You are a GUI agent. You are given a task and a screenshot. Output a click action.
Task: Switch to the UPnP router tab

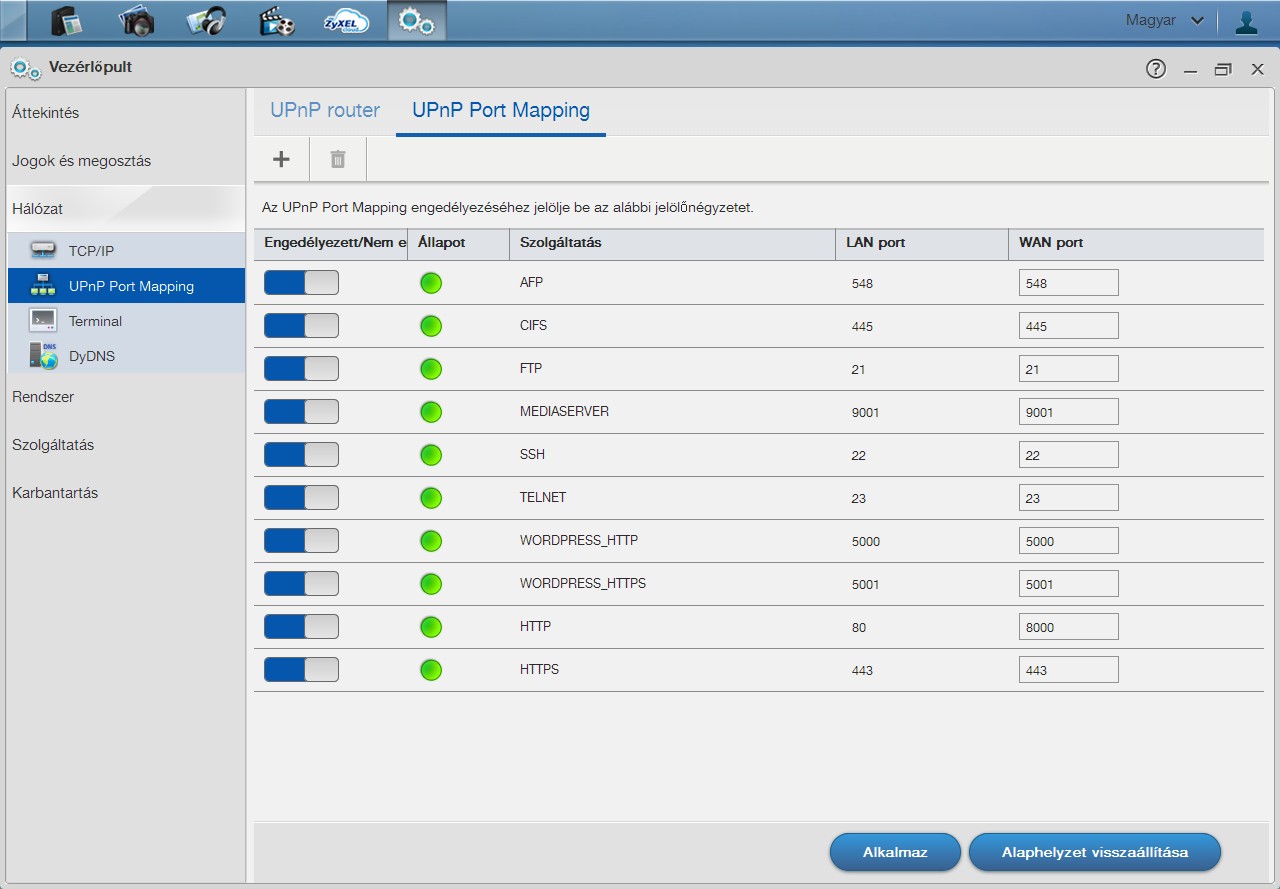coord(325,110)
